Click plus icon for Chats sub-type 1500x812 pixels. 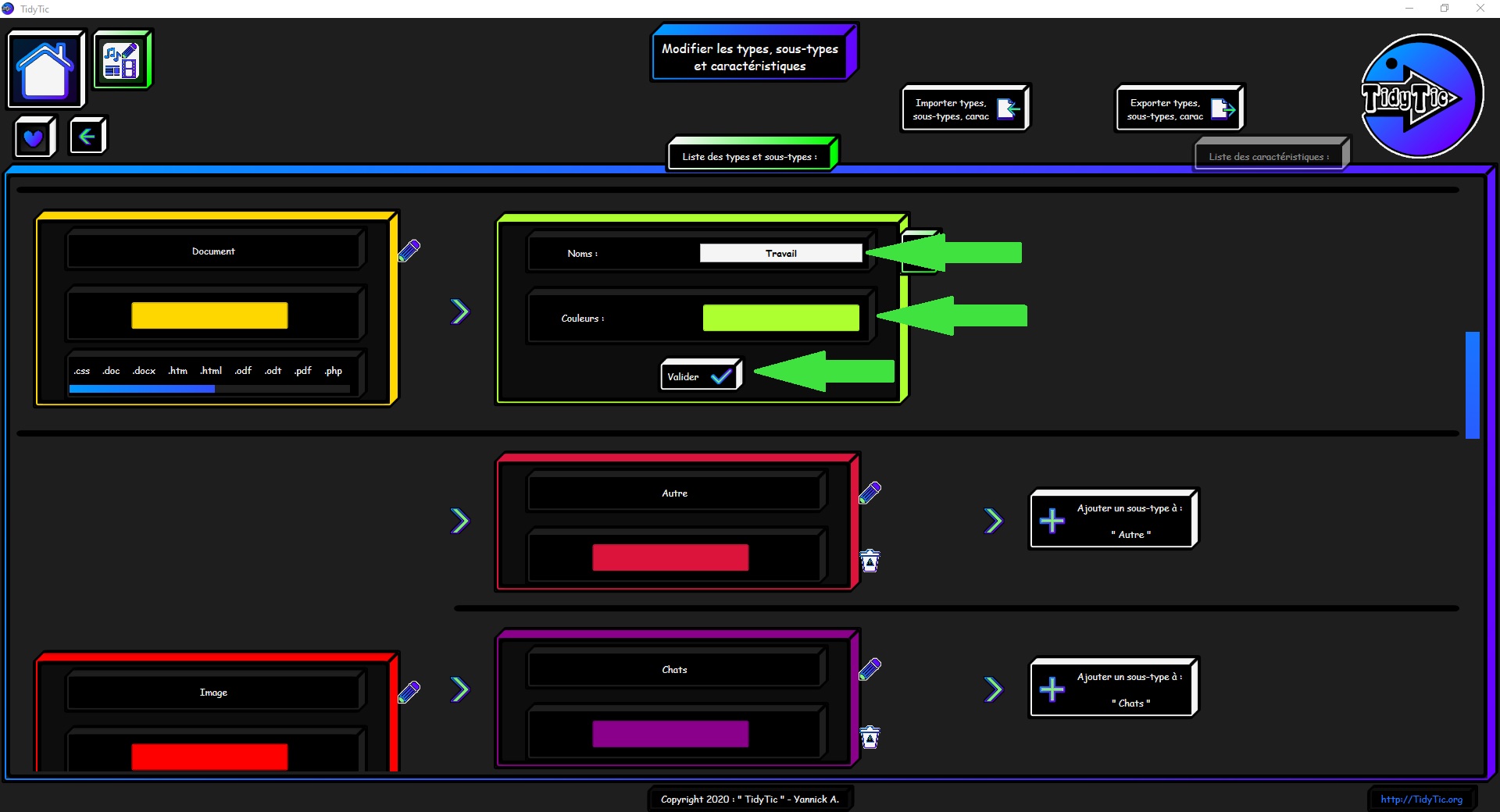[x=1052, y=689]
